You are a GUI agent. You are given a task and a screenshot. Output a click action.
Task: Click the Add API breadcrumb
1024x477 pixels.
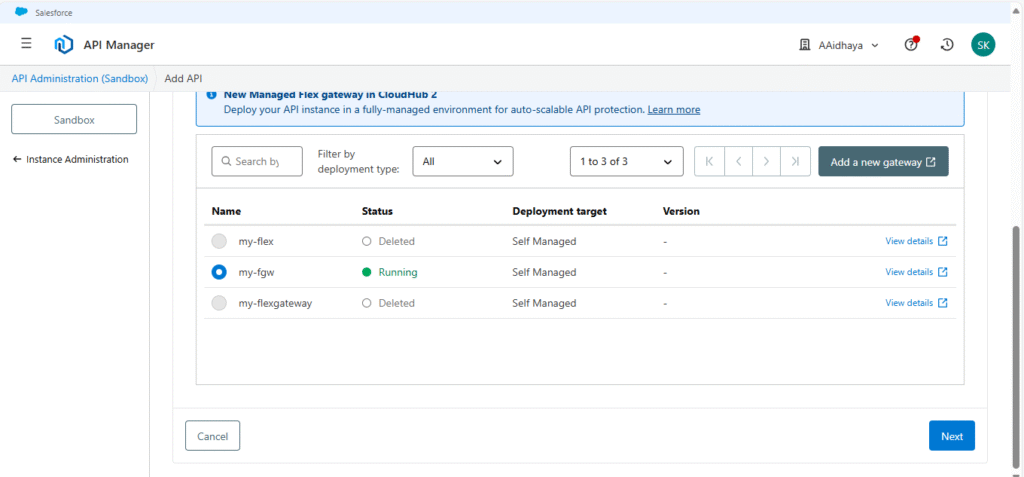coord(183,78)
